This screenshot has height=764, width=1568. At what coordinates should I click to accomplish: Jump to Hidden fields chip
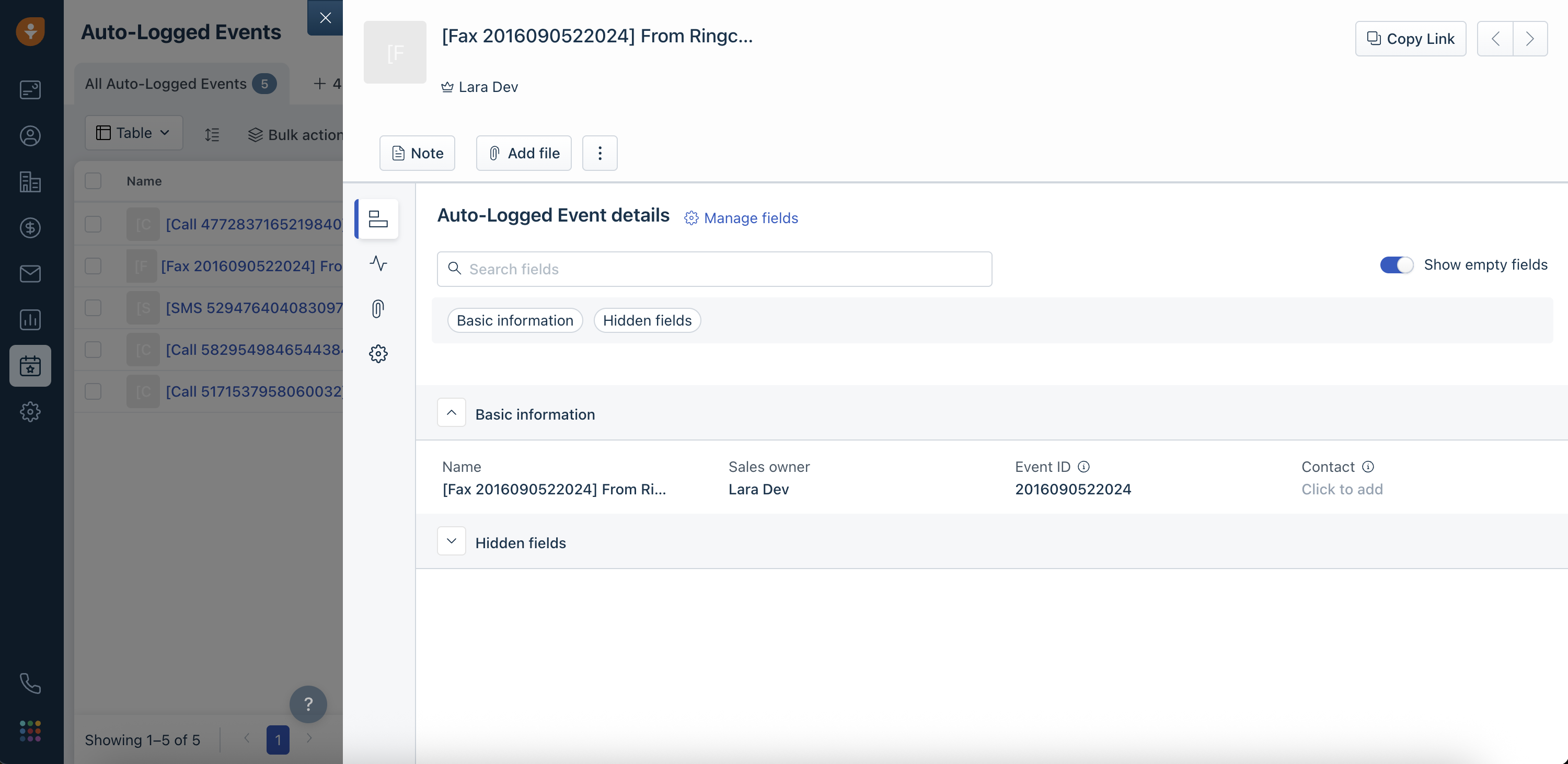647,320
